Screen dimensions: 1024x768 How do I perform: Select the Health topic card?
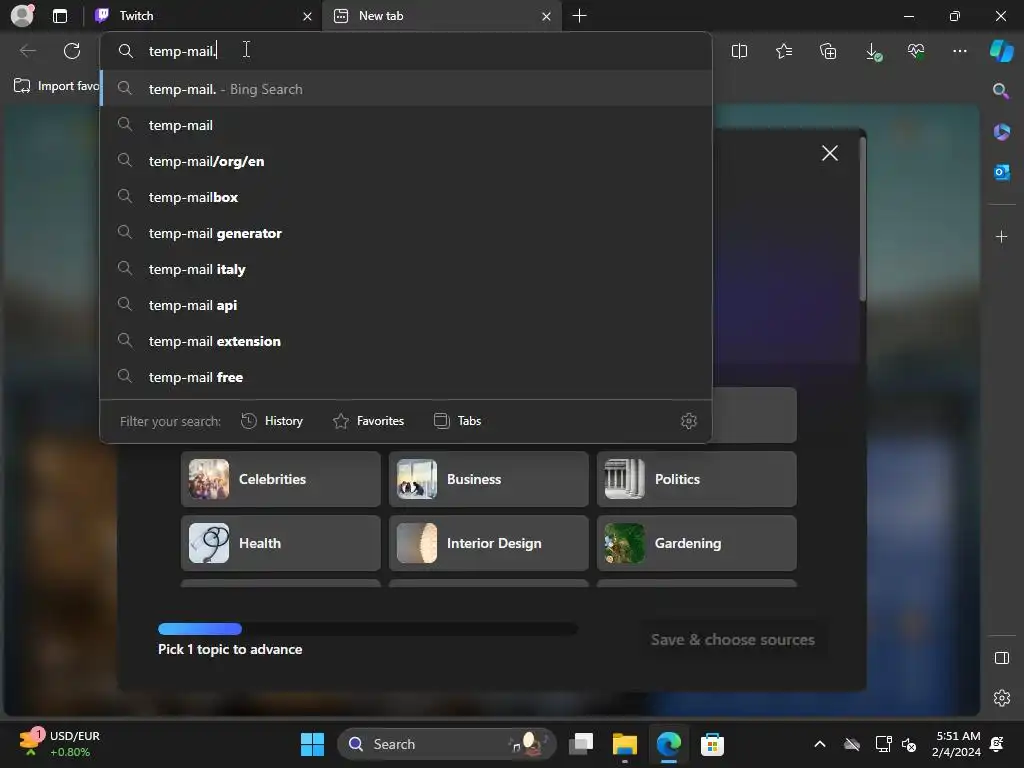(281, 543)
